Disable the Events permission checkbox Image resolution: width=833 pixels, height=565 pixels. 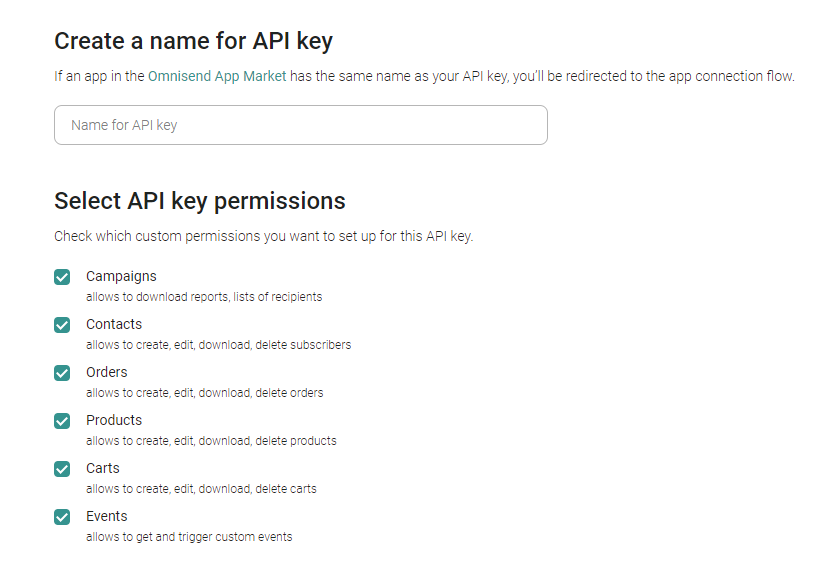(62, 517)
